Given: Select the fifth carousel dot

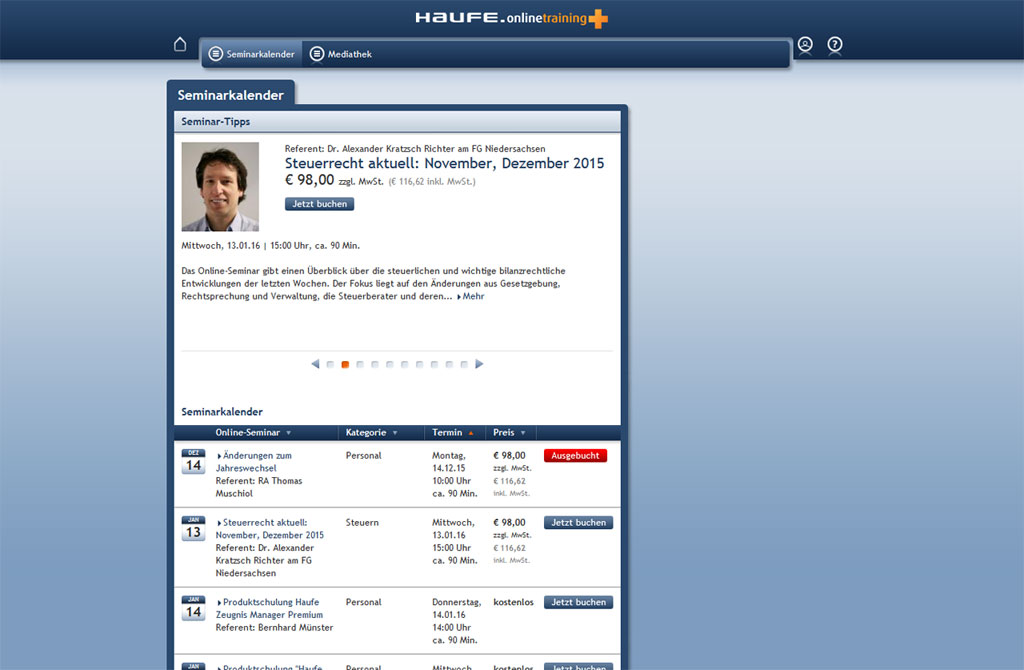Looking at the screenshot, I should [x=390, y=365].
